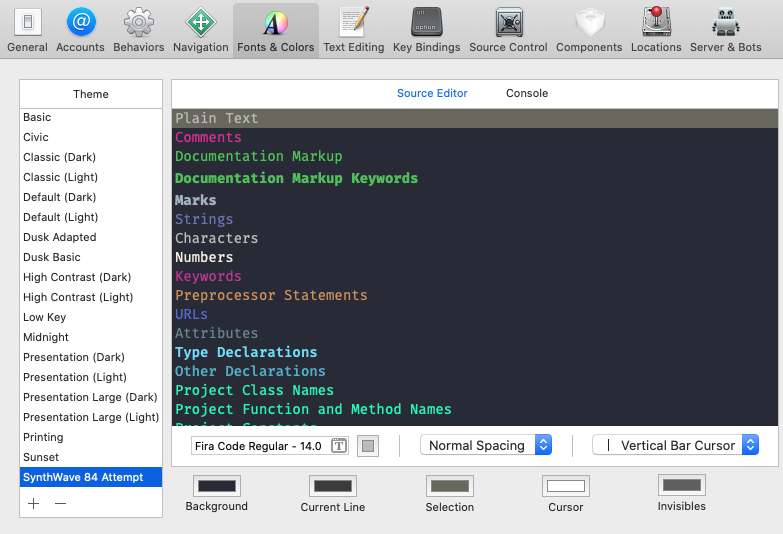Screen dimensions: 783x534
Task: Select the Presentation (Light) theme
Action: 91,377
